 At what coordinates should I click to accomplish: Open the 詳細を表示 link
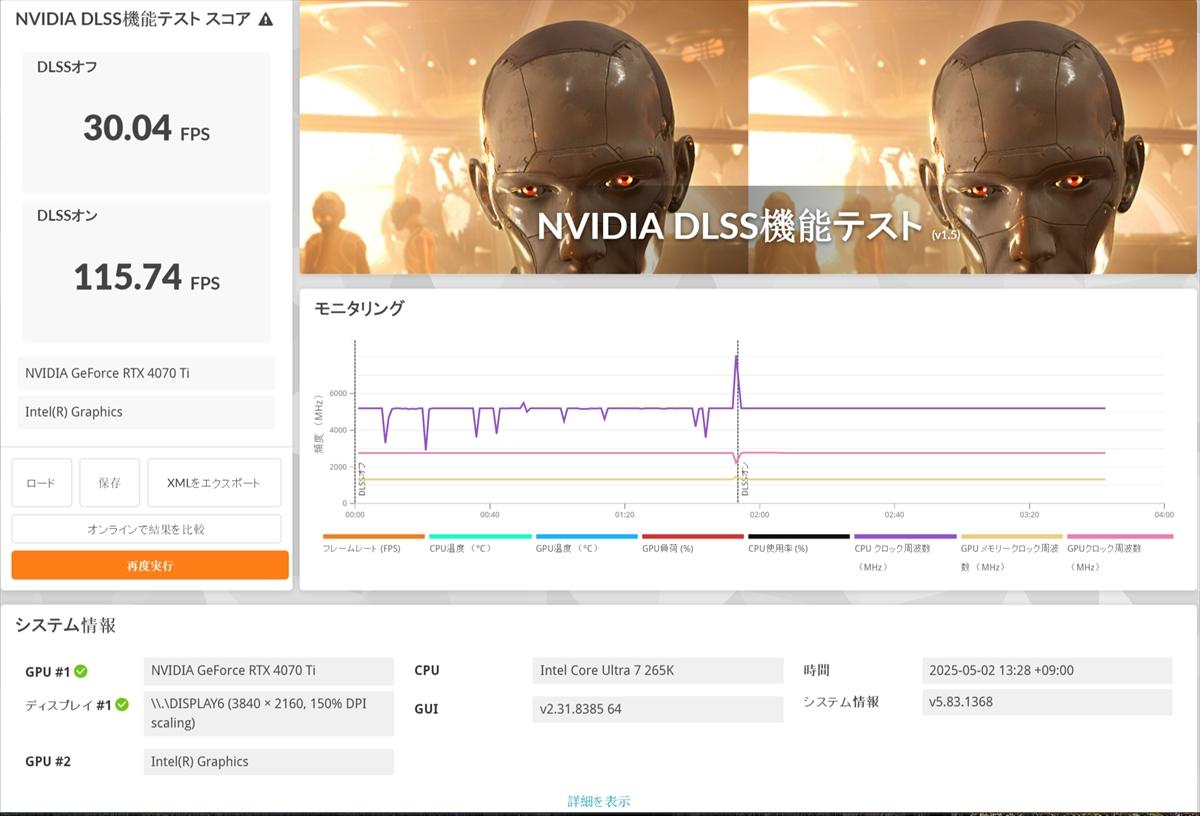coord(599,801)
